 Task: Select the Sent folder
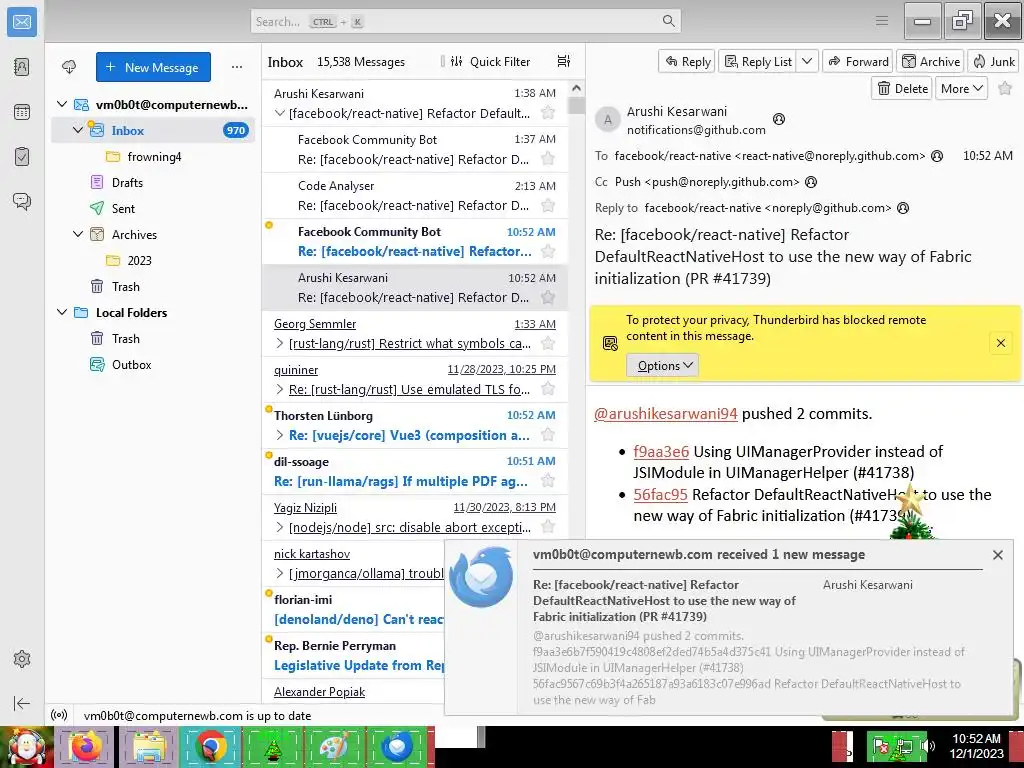123,208
